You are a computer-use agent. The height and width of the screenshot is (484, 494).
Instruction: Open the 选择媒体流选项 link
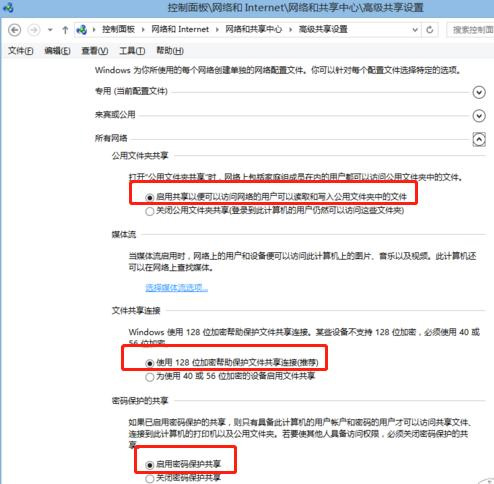[177, 287]
